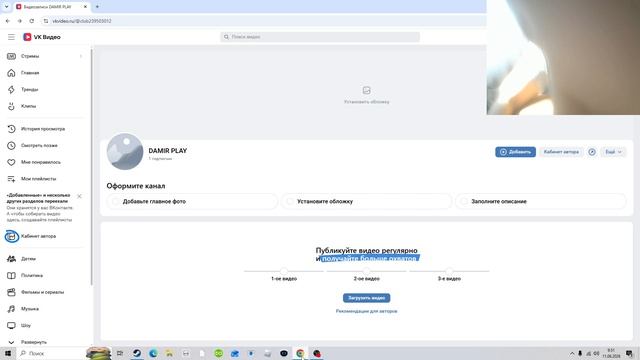
Task: Click the Загрузить видео button
Action: point(367,298)
